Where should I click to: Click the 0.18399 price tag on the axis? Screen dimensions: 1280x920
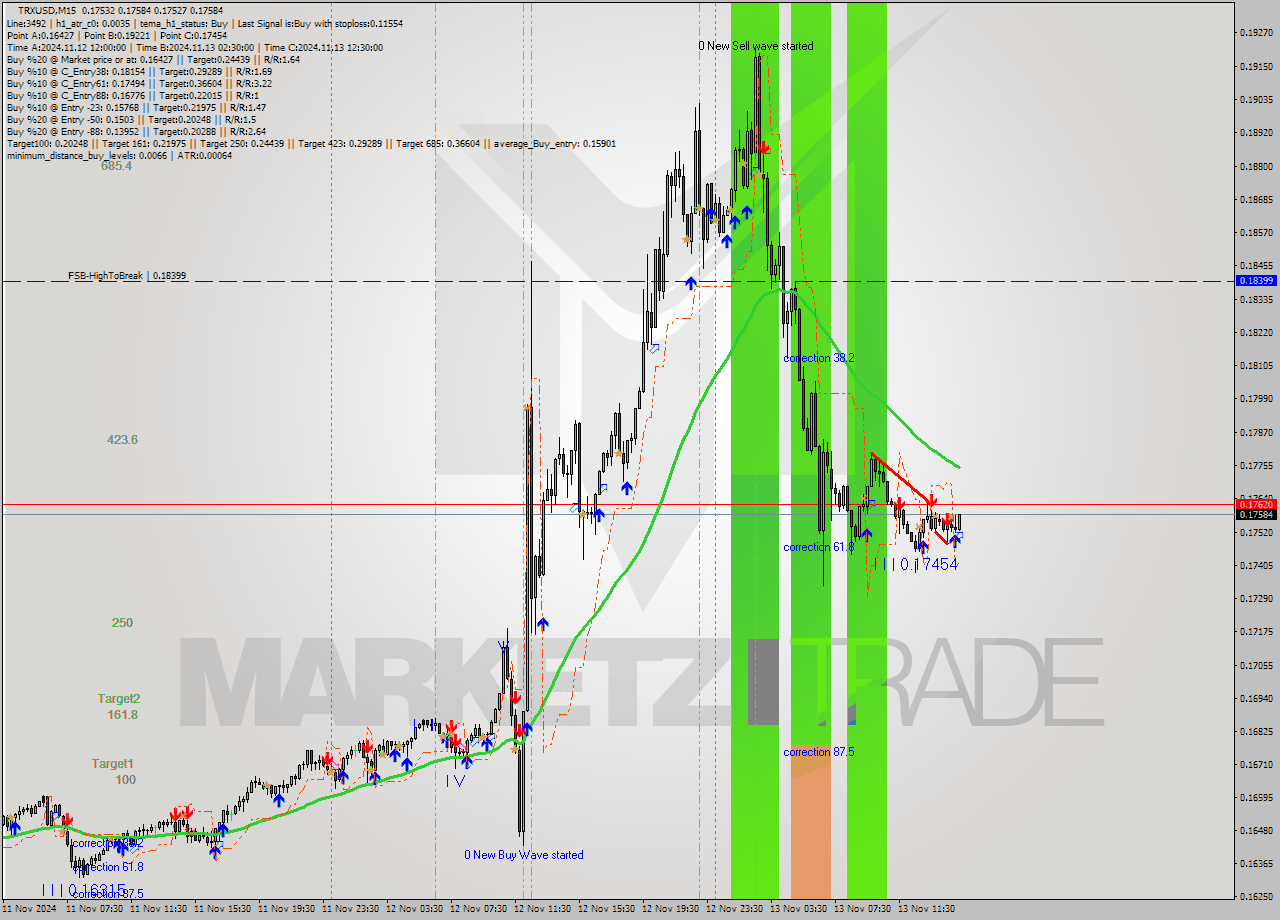click(1256, 281)
